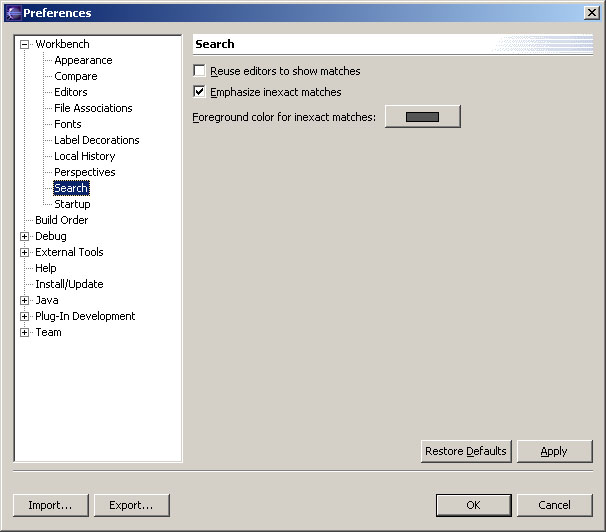Open the Fonts preferences page

coord(68,124)
